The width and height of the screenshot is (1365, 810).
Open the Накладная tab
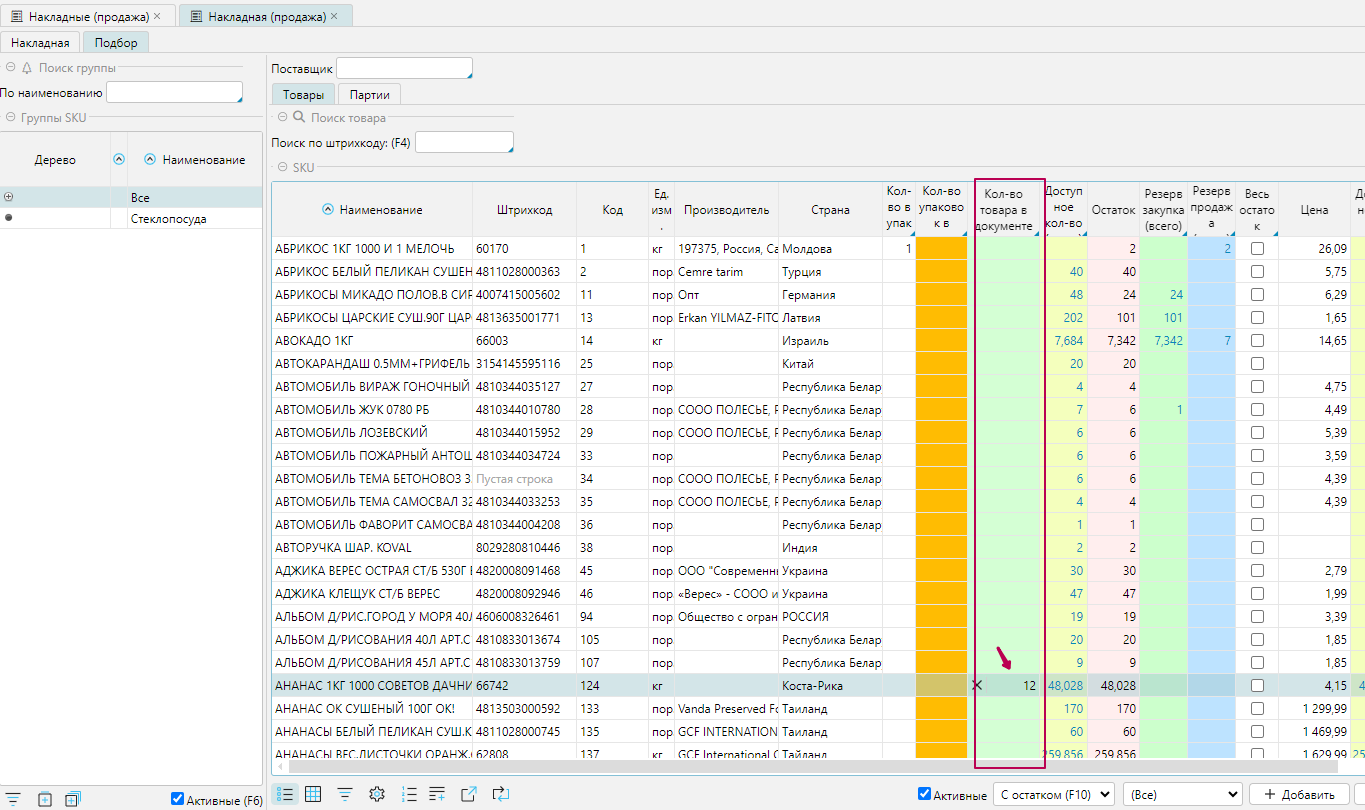click(40, 42)
